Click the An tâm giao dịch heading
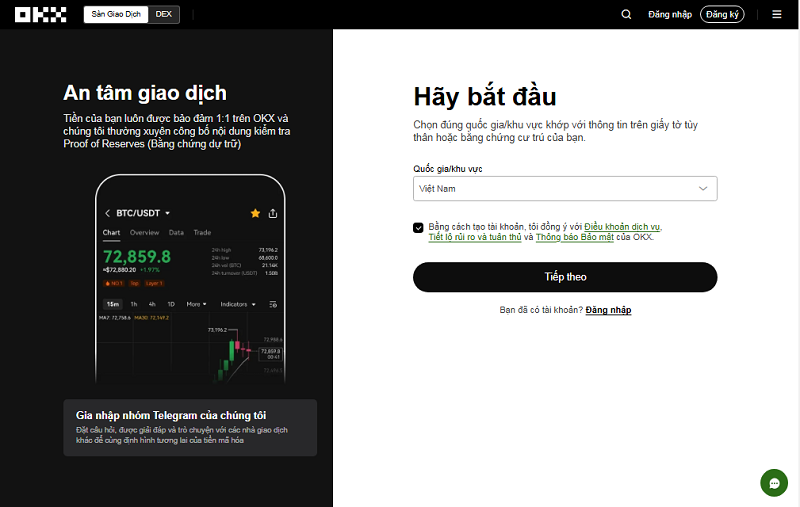800x507 pixels. [x=145, y=93]
